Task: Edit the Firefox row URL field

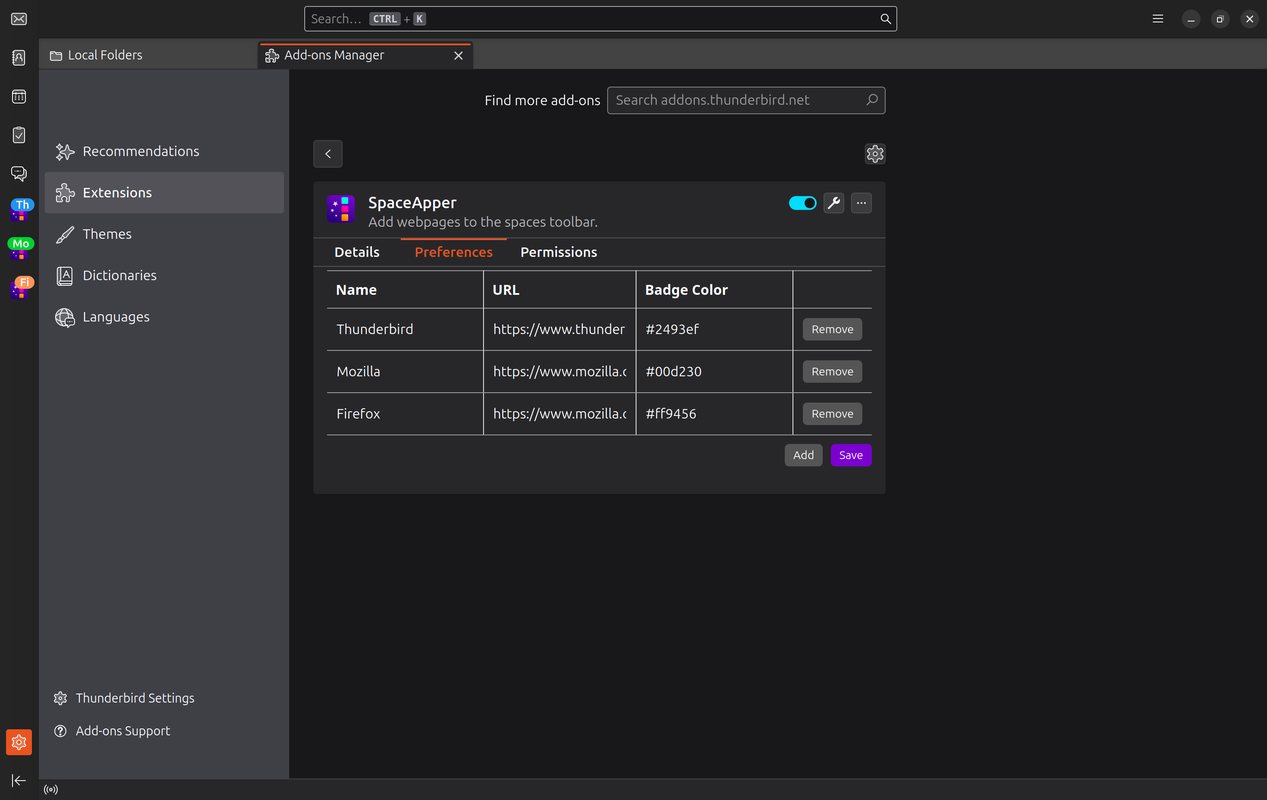Action: (x=559, y=413)
